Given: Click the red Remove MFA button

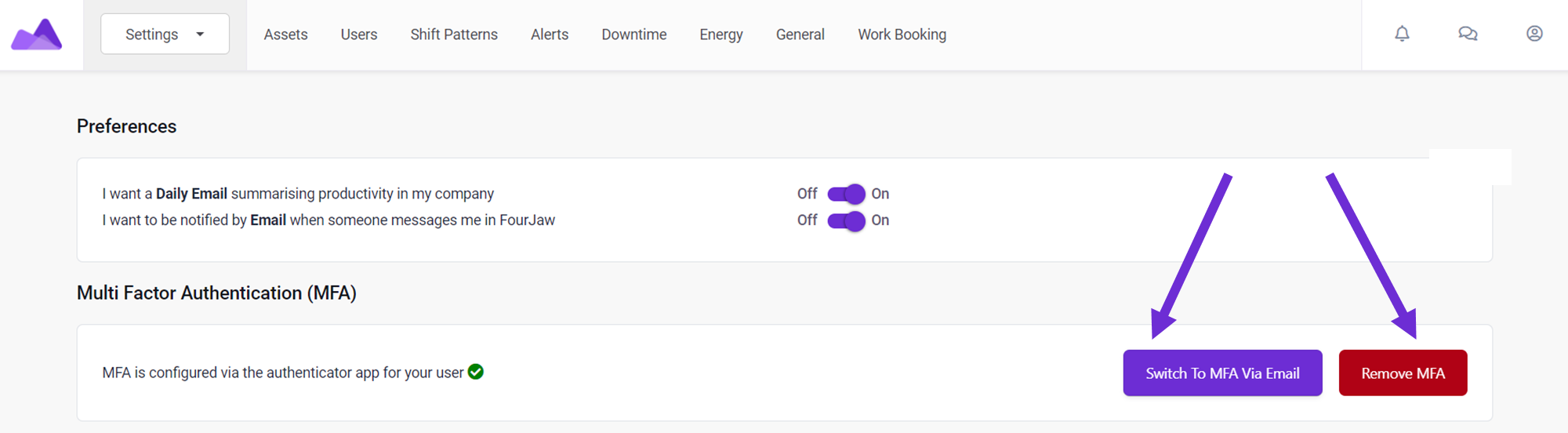Looking at the screenshot, I should (1403, 373).
